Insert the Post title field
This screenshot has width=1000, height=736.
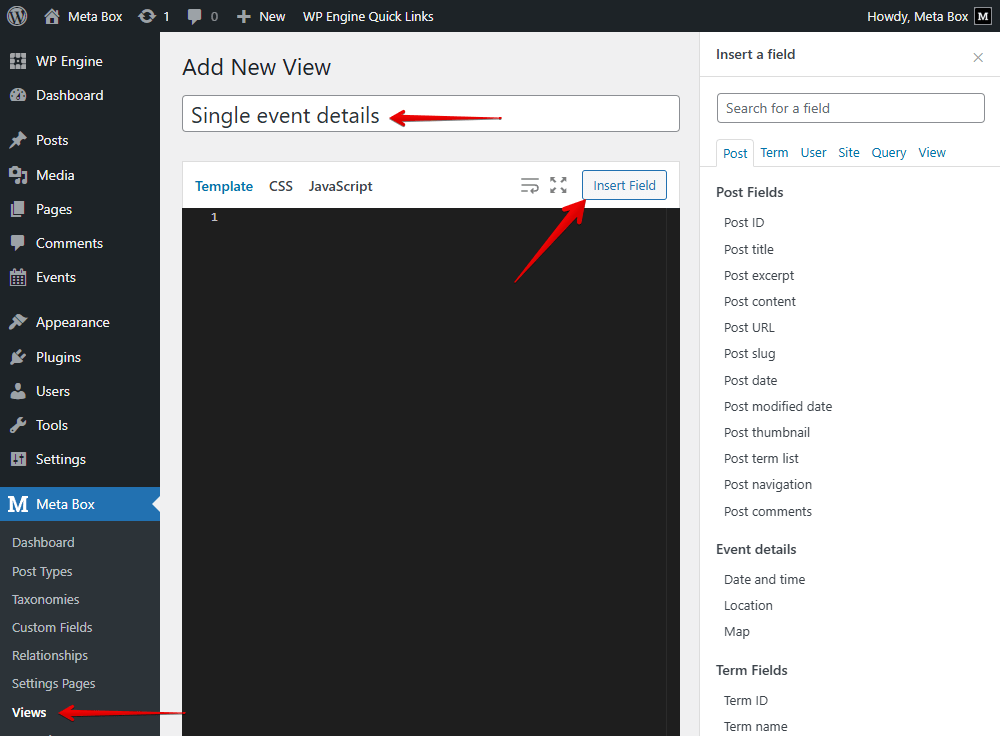click(749, 249)
